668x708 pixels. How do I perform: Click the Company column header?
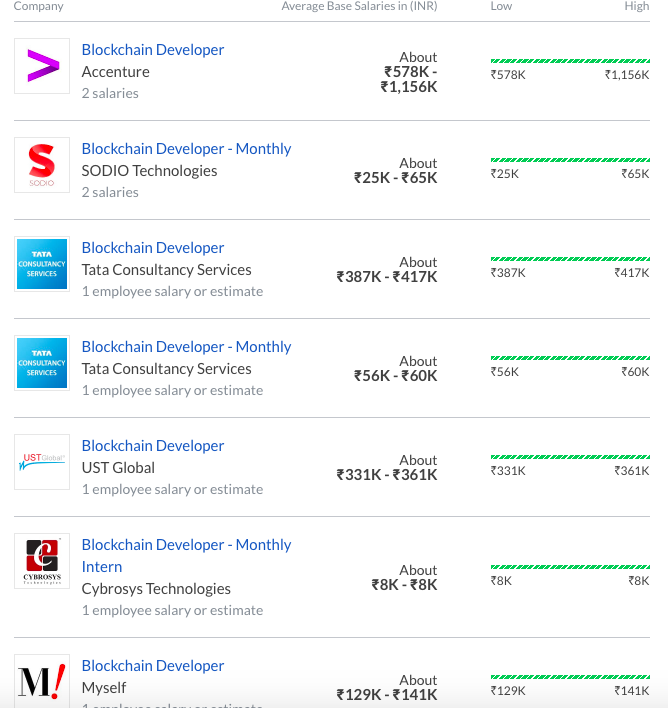[x=39, y=6]
